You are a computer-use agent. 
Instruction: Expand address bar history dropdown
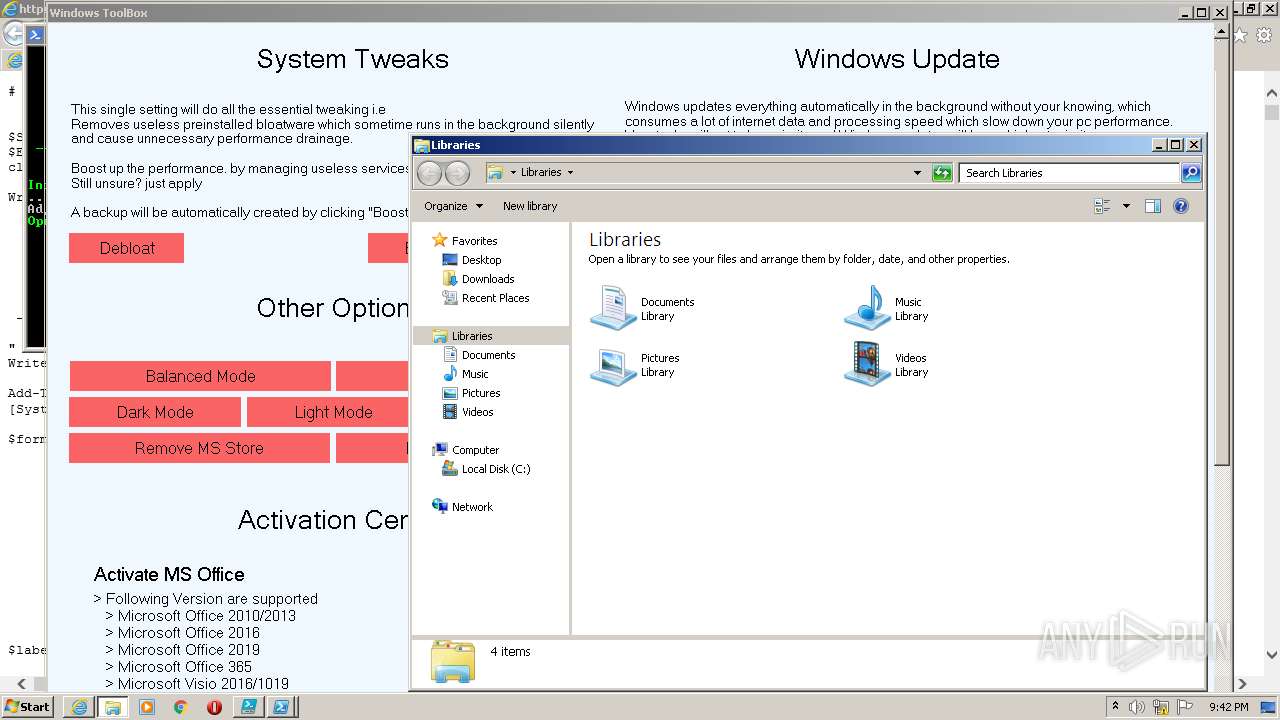[x=917, y=173]
